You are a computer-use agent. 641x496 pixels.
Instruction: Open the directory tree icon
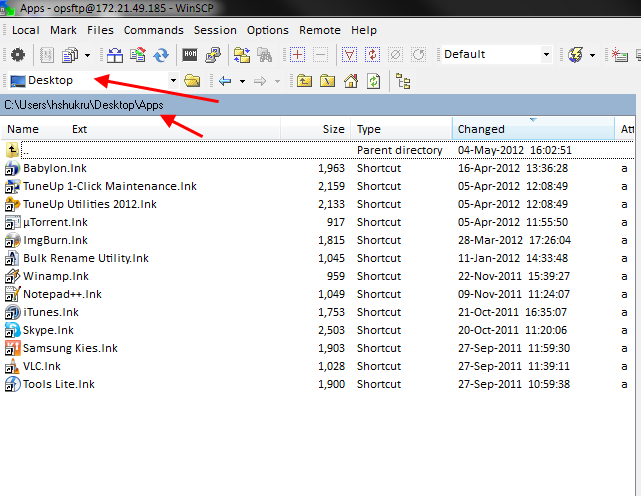click(x=404, y=81)
